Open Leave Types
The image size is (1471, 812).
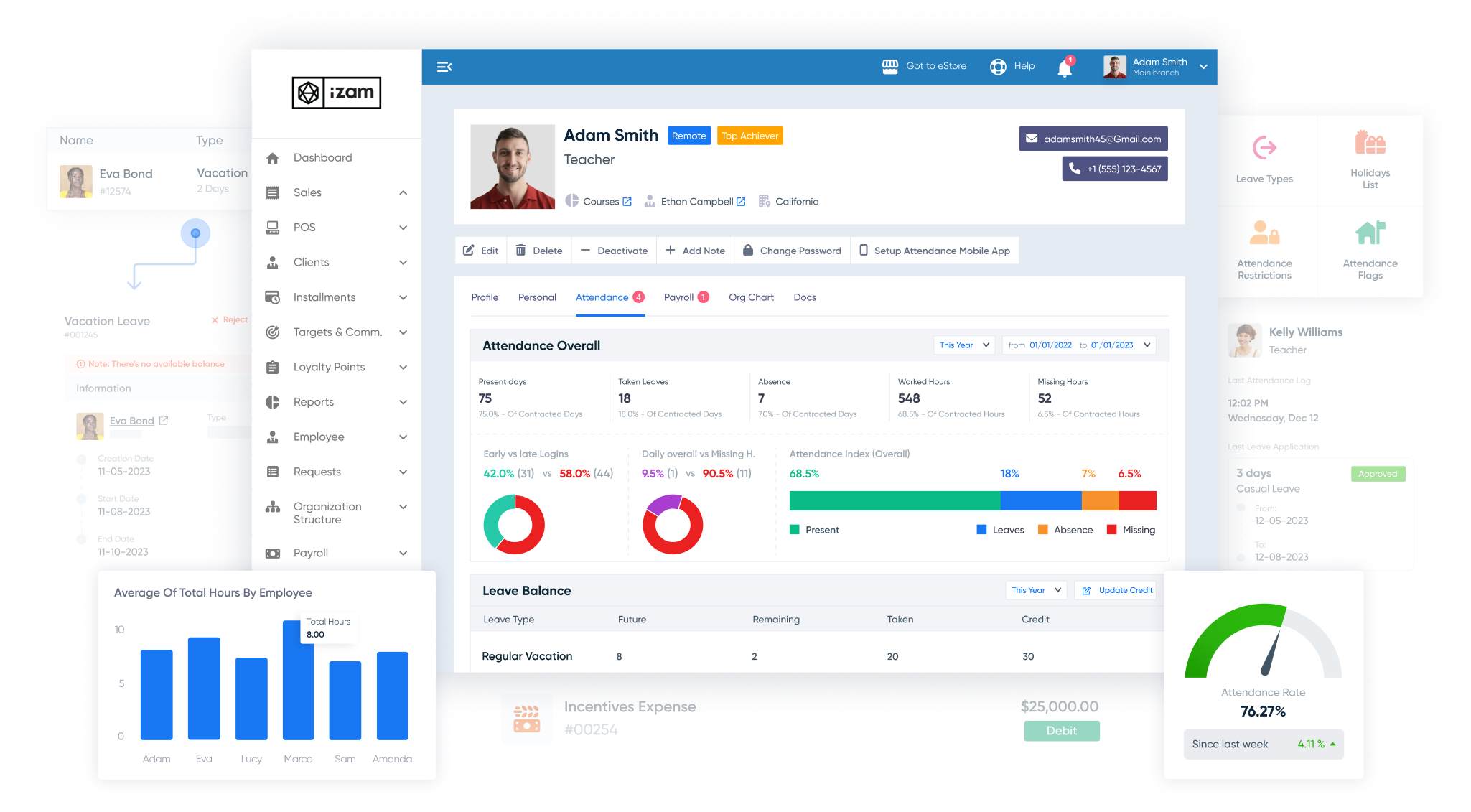1264,159
